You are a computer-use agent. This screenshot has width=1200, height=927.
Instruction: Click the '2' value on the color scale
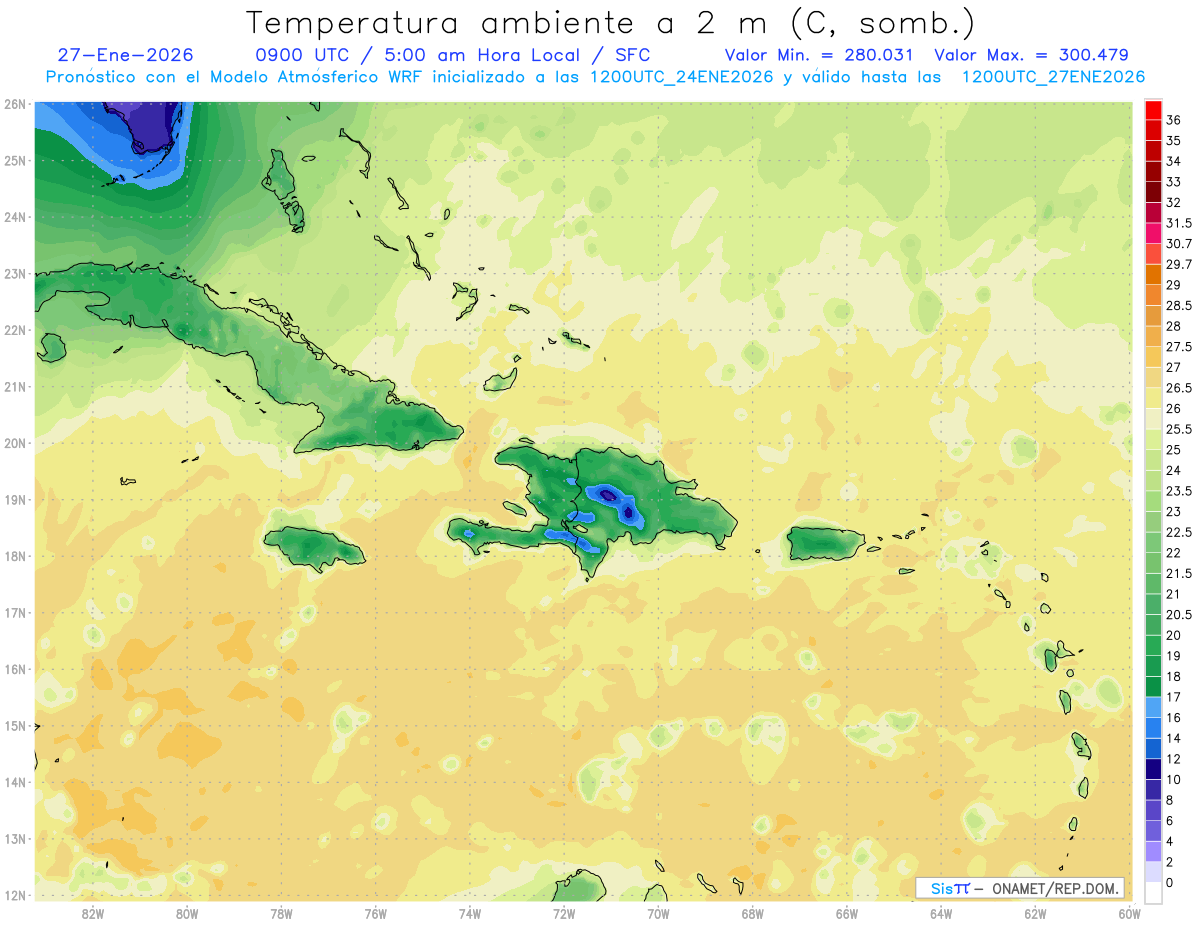1170,862
